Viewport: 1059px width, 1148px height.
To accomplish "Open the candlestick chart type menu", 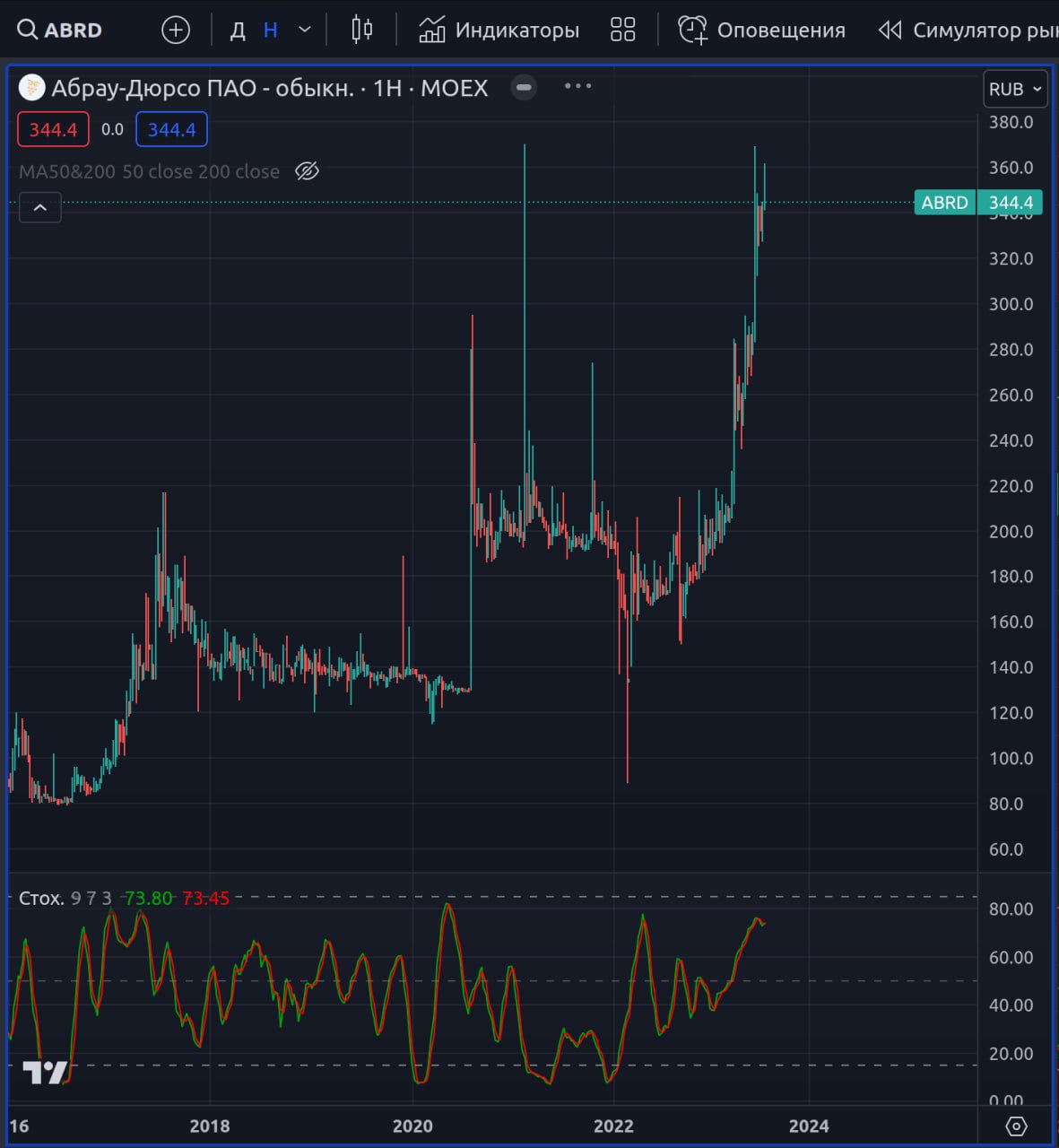I will click(362, 30).
